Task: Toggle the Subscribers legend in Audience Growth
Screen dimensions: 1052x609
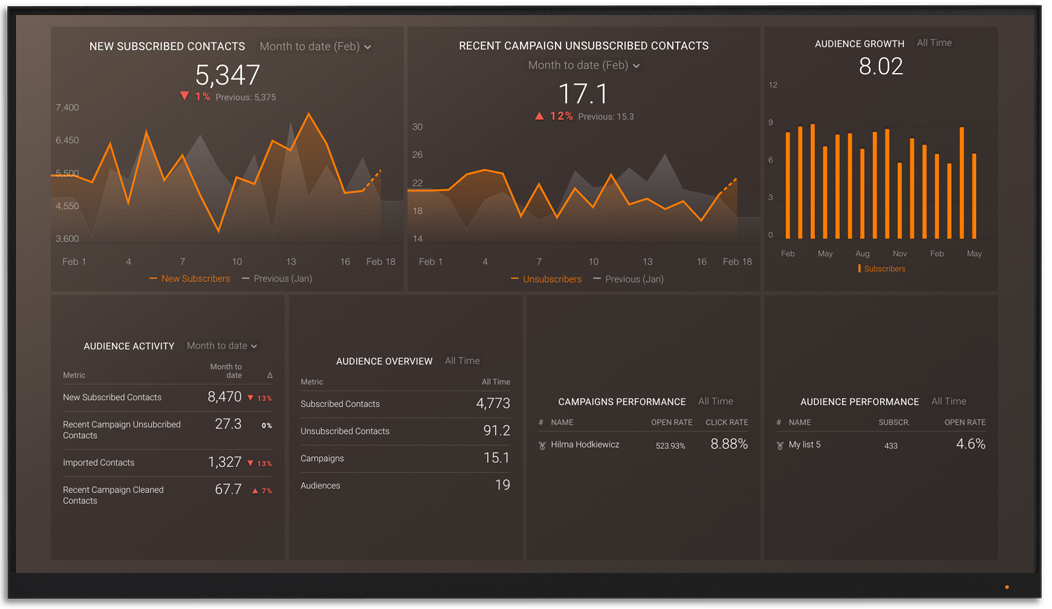Action: 882,269
